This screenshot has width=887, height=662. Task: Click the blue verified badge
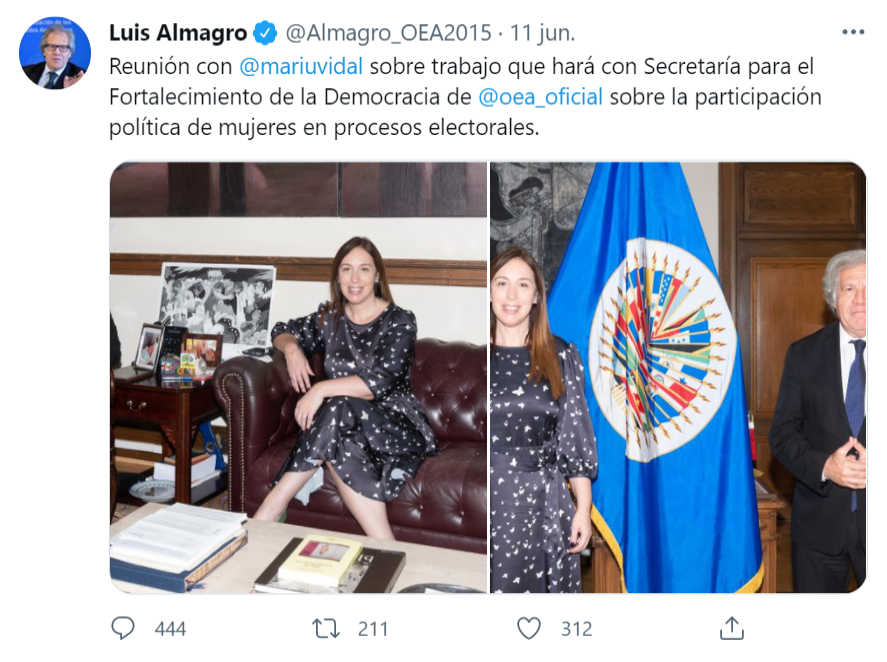[x=265, y=33]
